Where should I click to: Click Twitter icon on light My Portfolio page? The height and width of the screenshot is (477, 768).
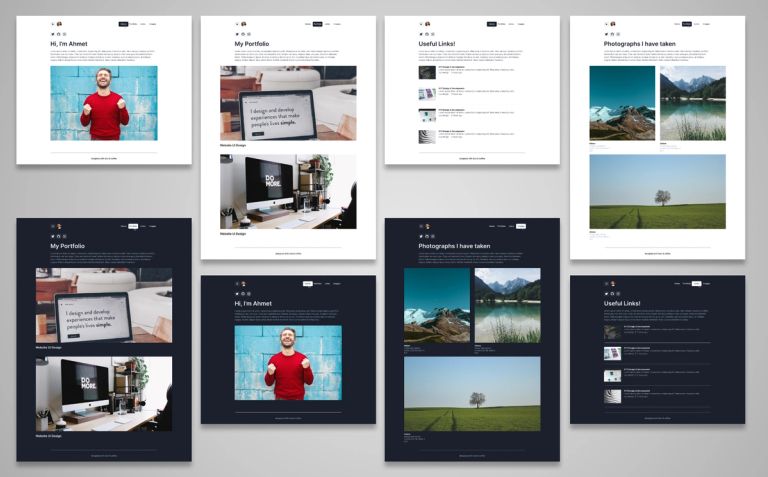237,34
